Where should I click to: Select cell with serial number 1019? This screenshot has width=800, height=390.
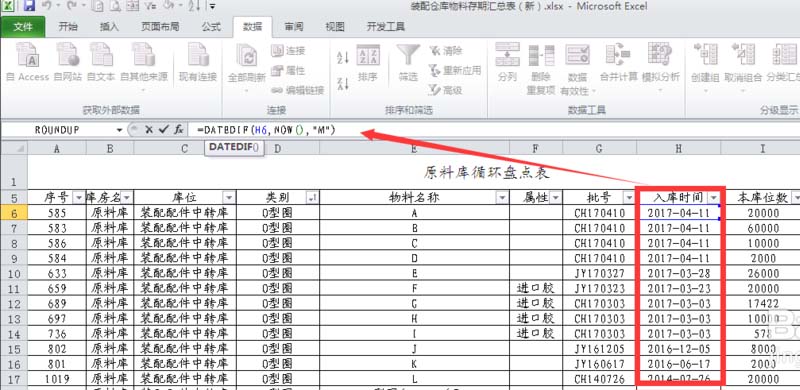[x=57, y=379]
